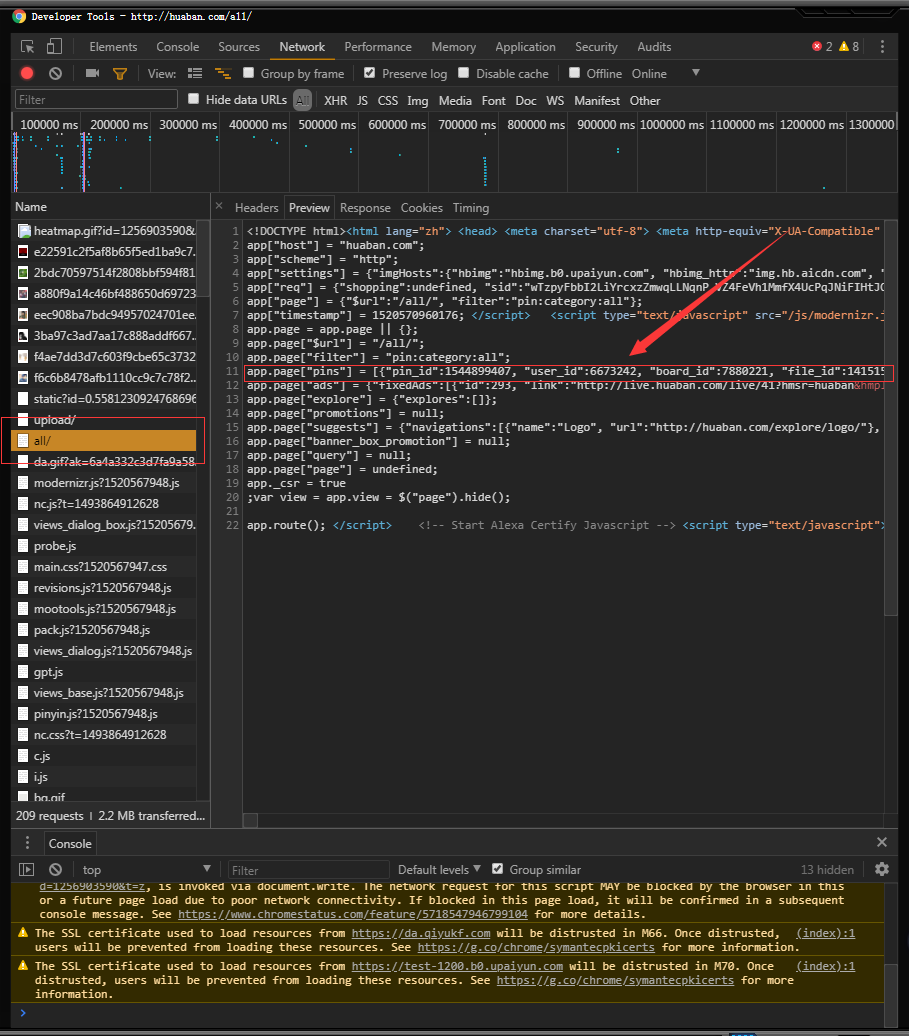
Task: Activate the inspect element picker icon
Action: tap(27, 47)
